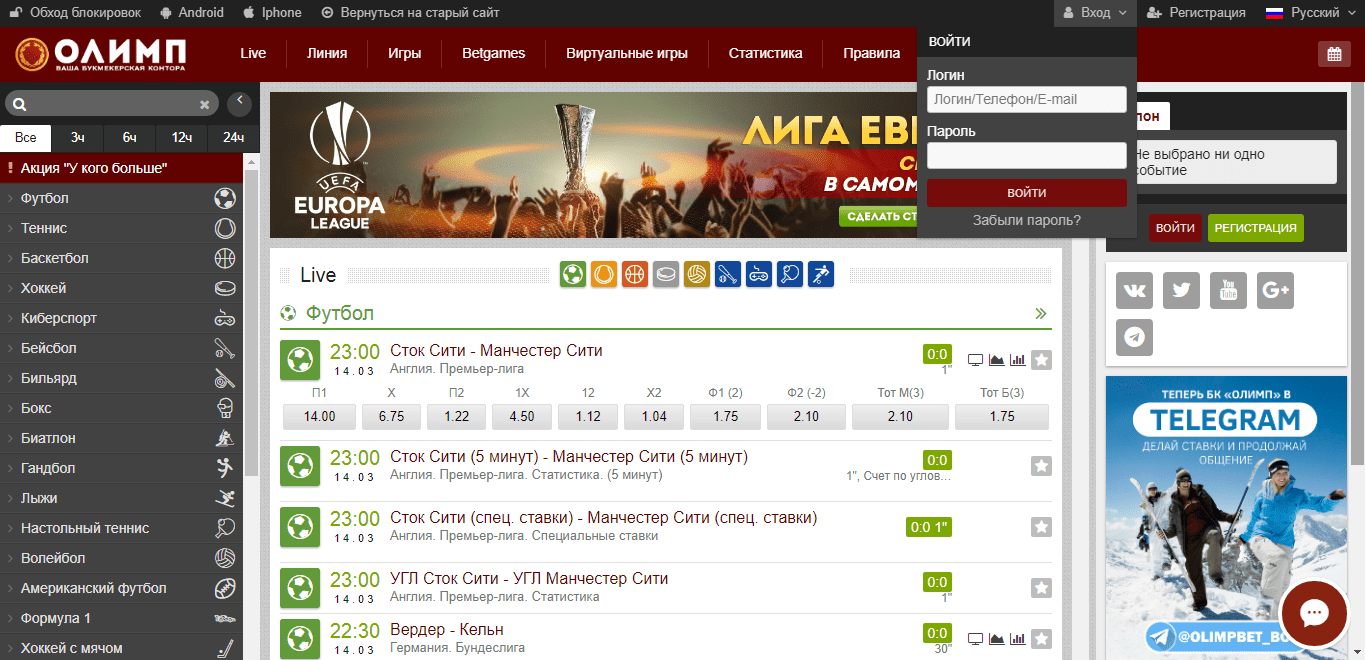This screenshot has width=1365, height=660.
Task: Show video stream icon for Сток Сити match
Action: coord(975,360)
